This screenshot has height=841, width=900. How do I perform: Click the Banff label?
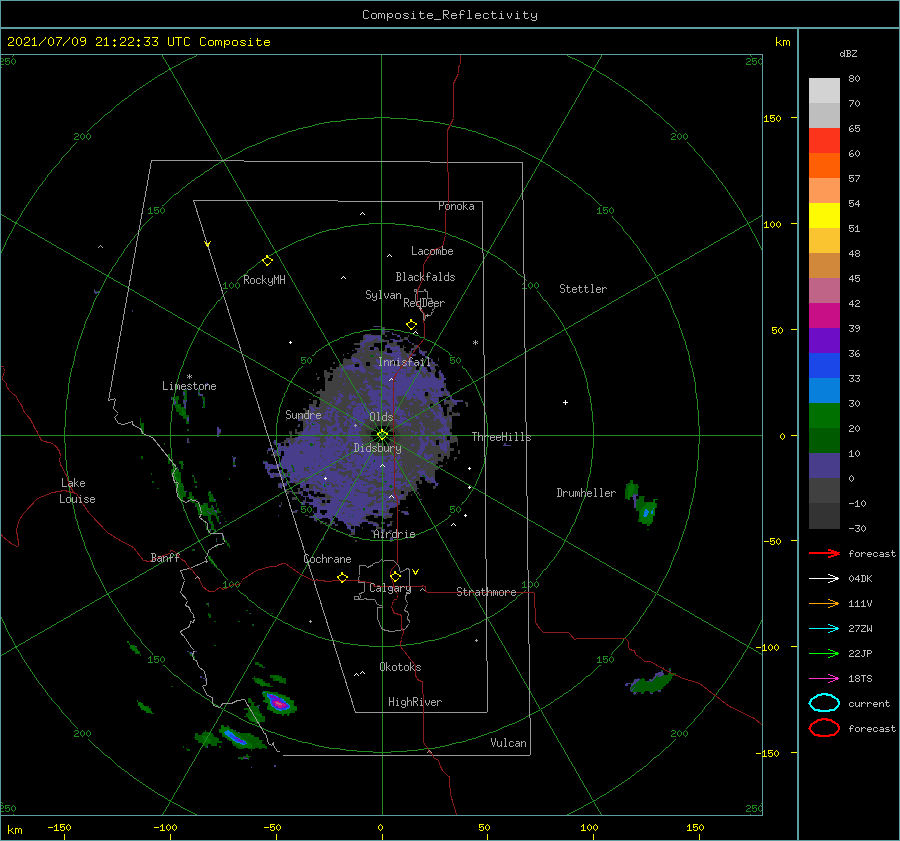click(x=165, y=557)
